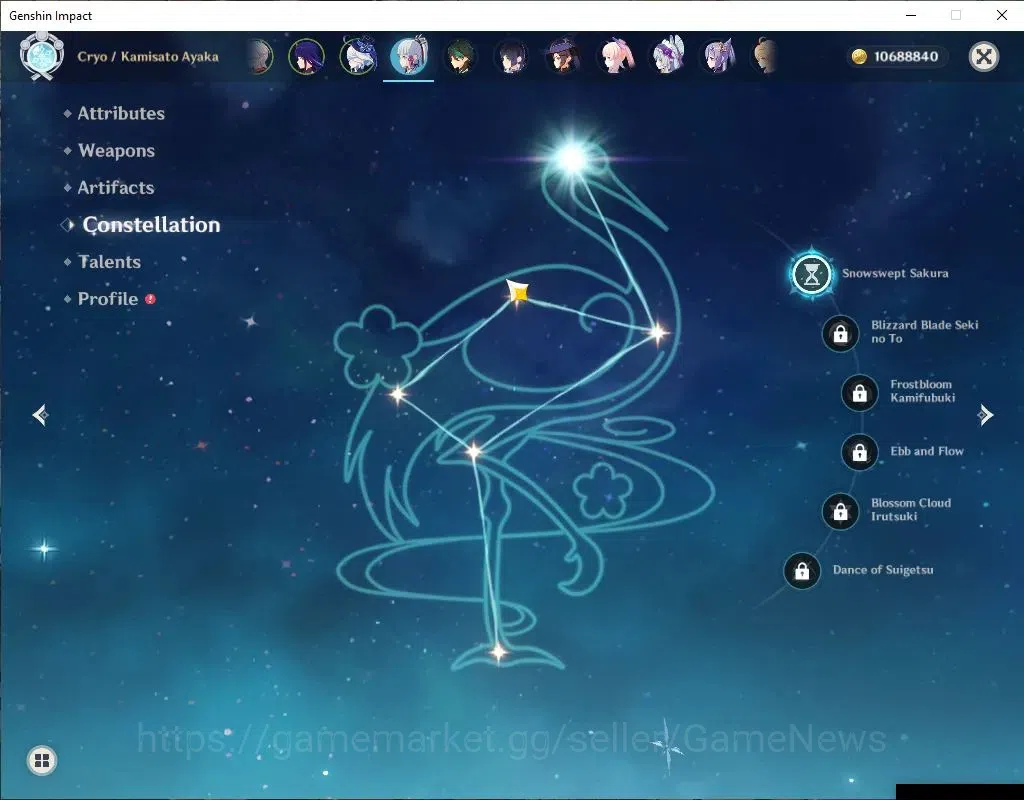The height and width of the screenshot is (800, 1024).
Task: Select the faded blonde portrait at row end
Action: coord(765,57)
